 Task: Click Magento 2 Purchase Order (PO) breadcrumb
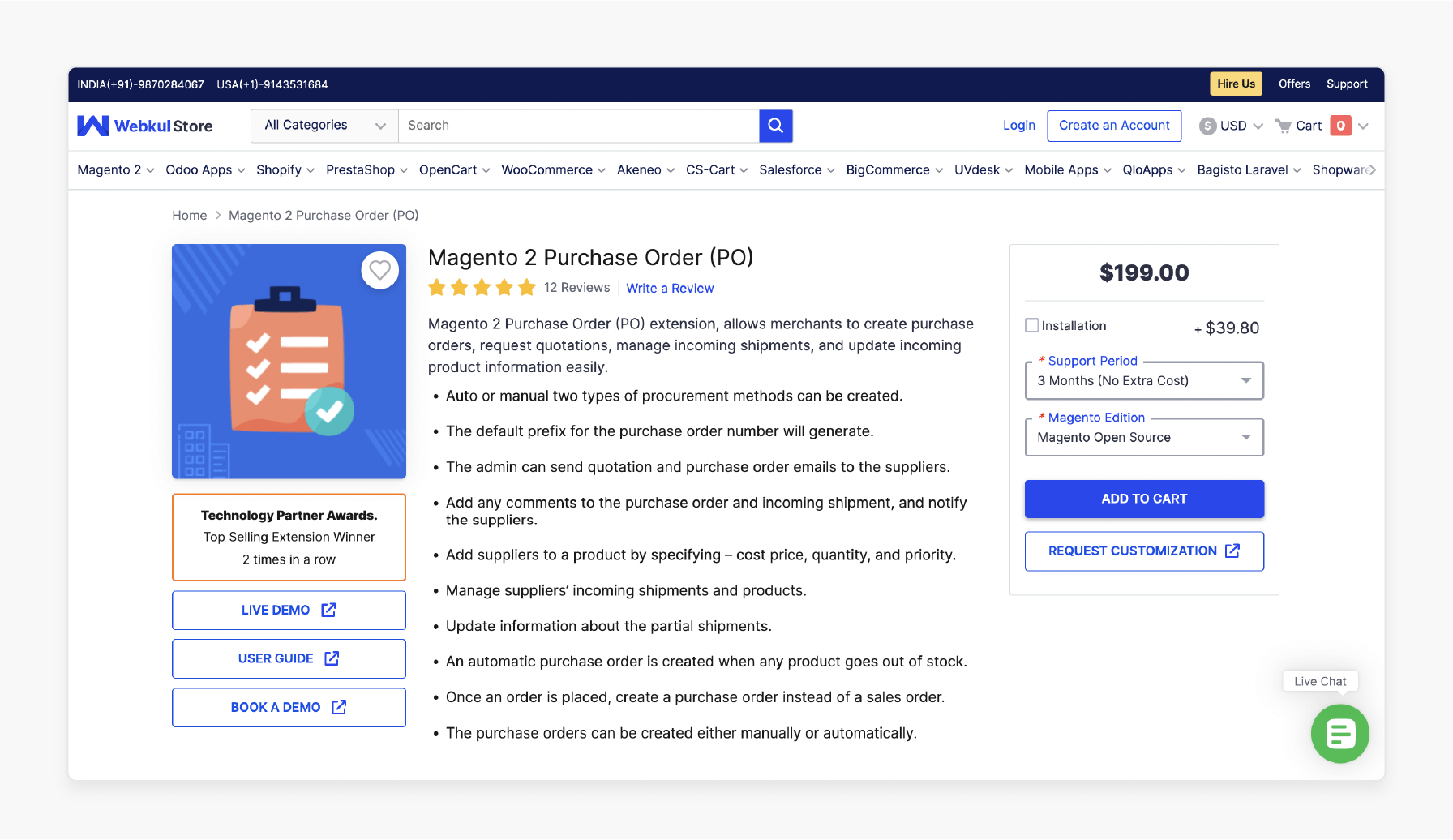pyautogui.click(x=324, y=216)
